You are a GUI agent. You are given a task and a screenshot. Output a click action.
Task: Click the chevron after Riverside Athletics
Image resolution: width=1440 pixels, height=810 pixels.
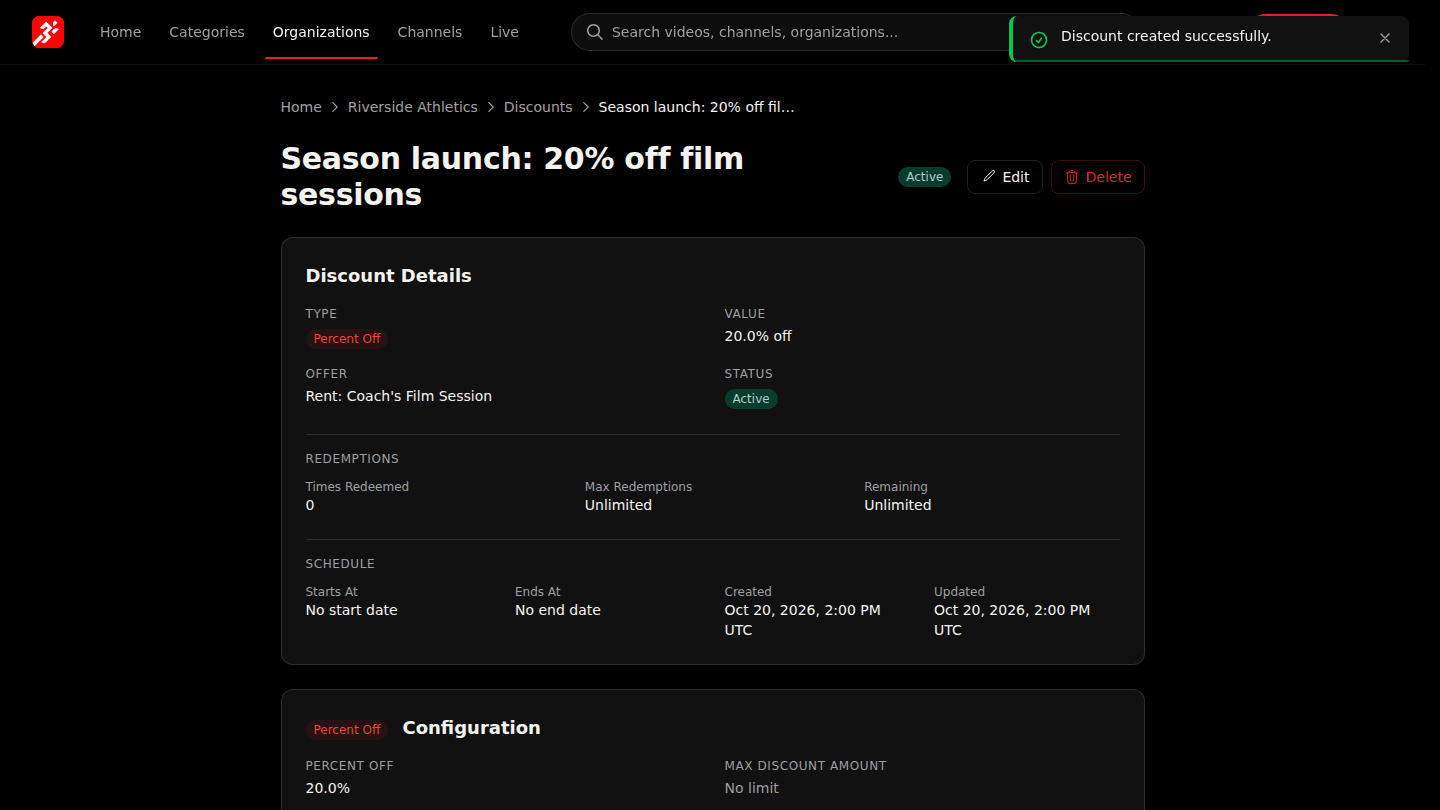(x=491, y=107)
